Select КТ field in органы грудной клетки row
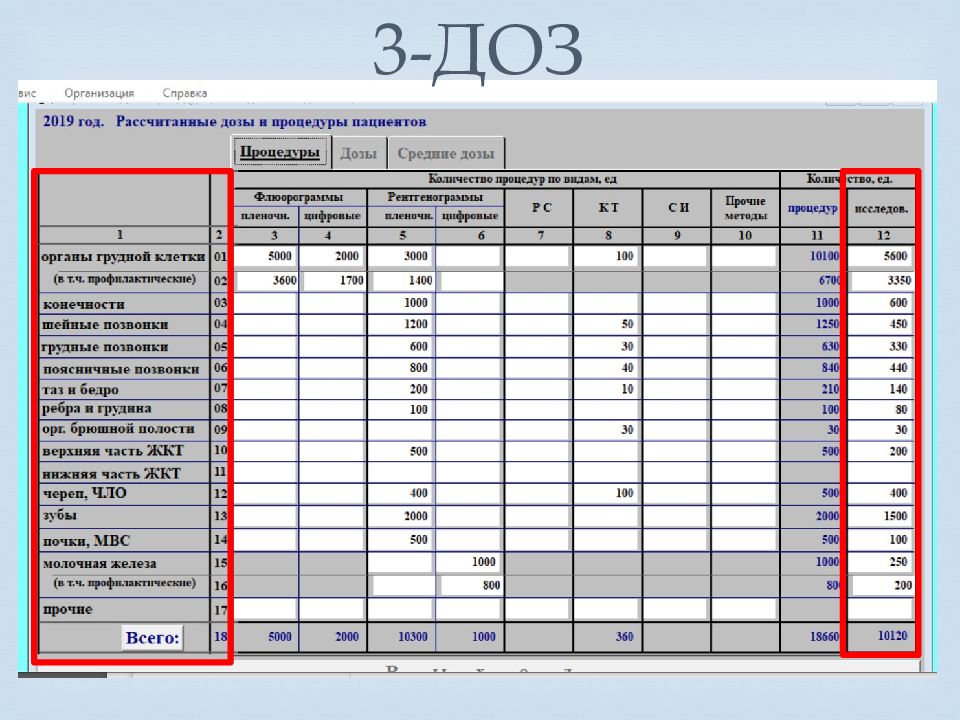This screenshot has width=960, height=720. tap(606, 257)
